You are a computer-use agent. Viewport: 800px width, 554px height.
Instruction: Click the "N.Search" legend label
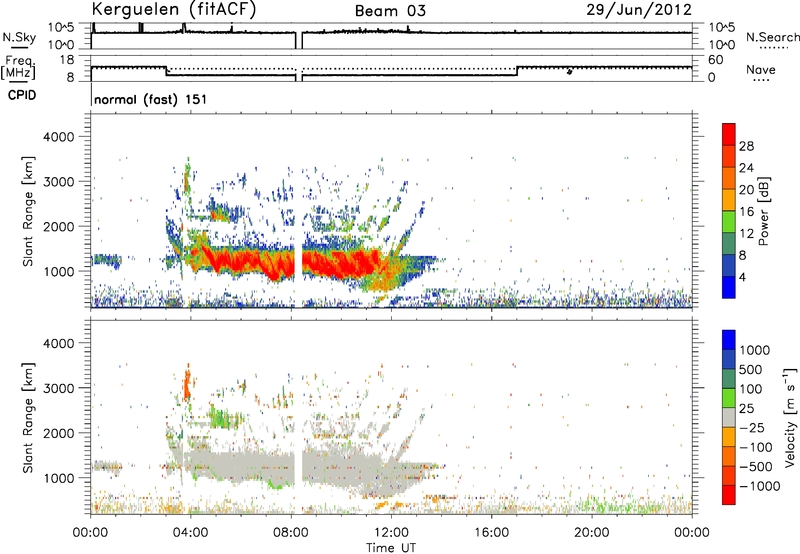click(x=772, y=37)
